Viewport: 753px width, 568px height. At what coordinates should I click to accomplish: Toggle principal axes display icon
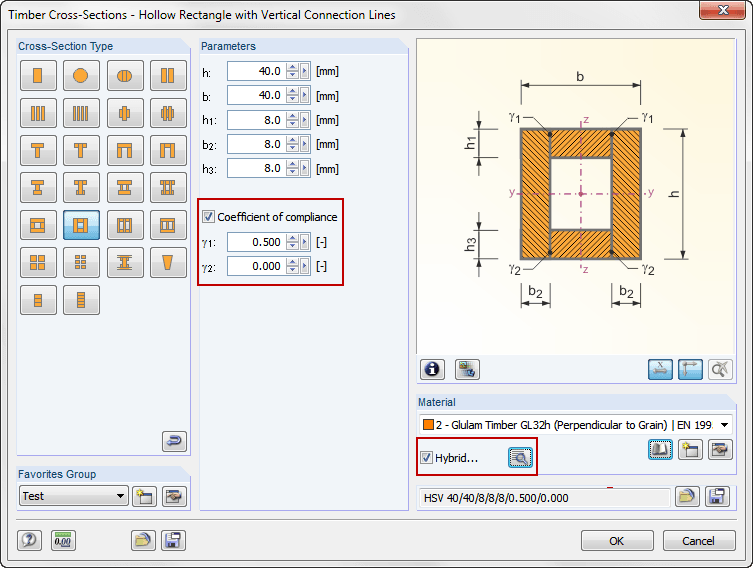click(690, 369)
